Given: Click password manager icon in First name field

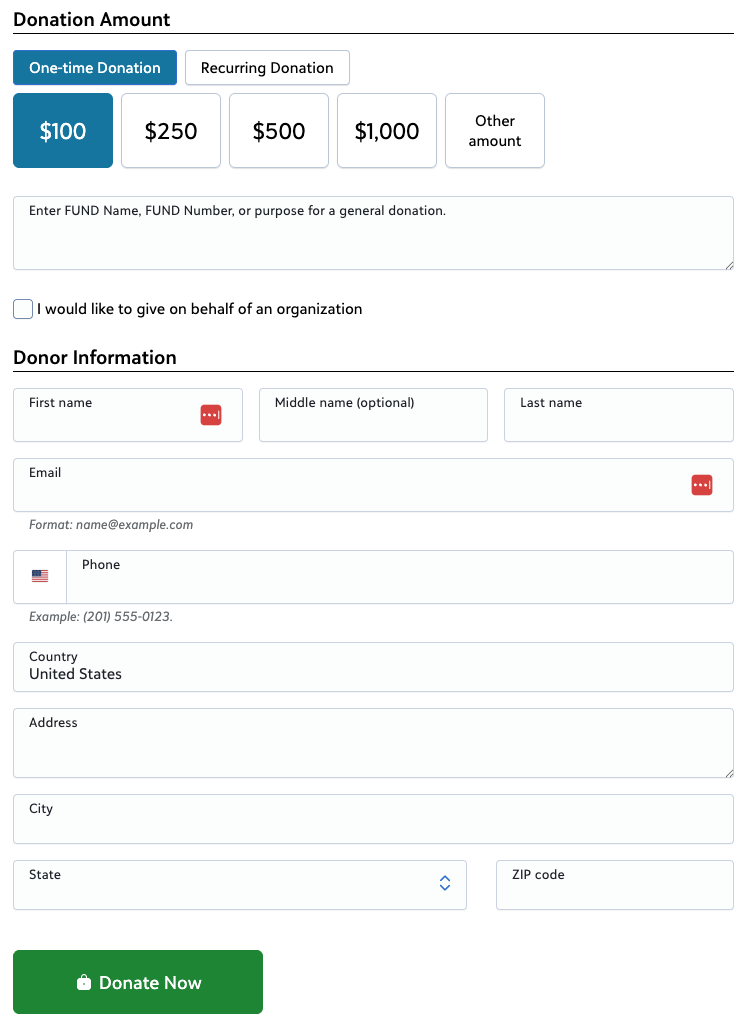Looking at the screenshot, I should [211, 415].
